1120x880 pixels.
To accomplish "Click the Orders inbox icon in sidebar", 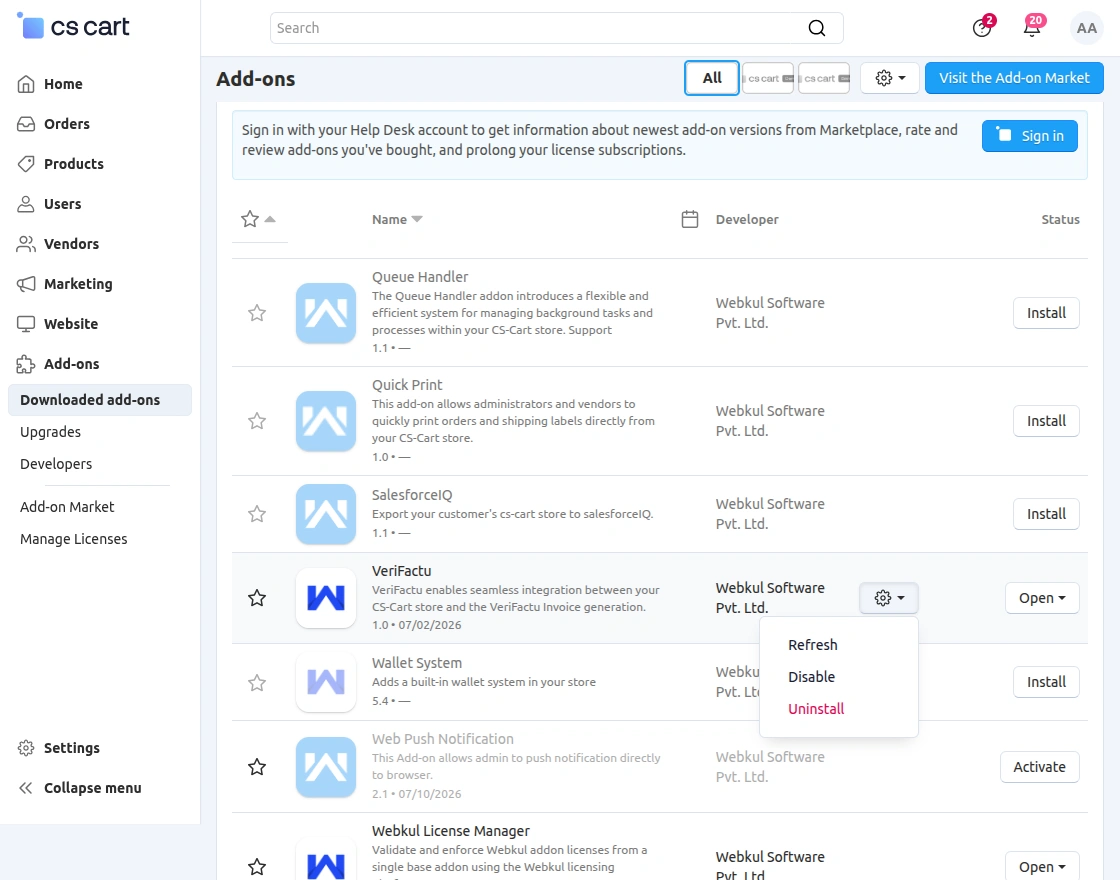I will click(26, 124).
